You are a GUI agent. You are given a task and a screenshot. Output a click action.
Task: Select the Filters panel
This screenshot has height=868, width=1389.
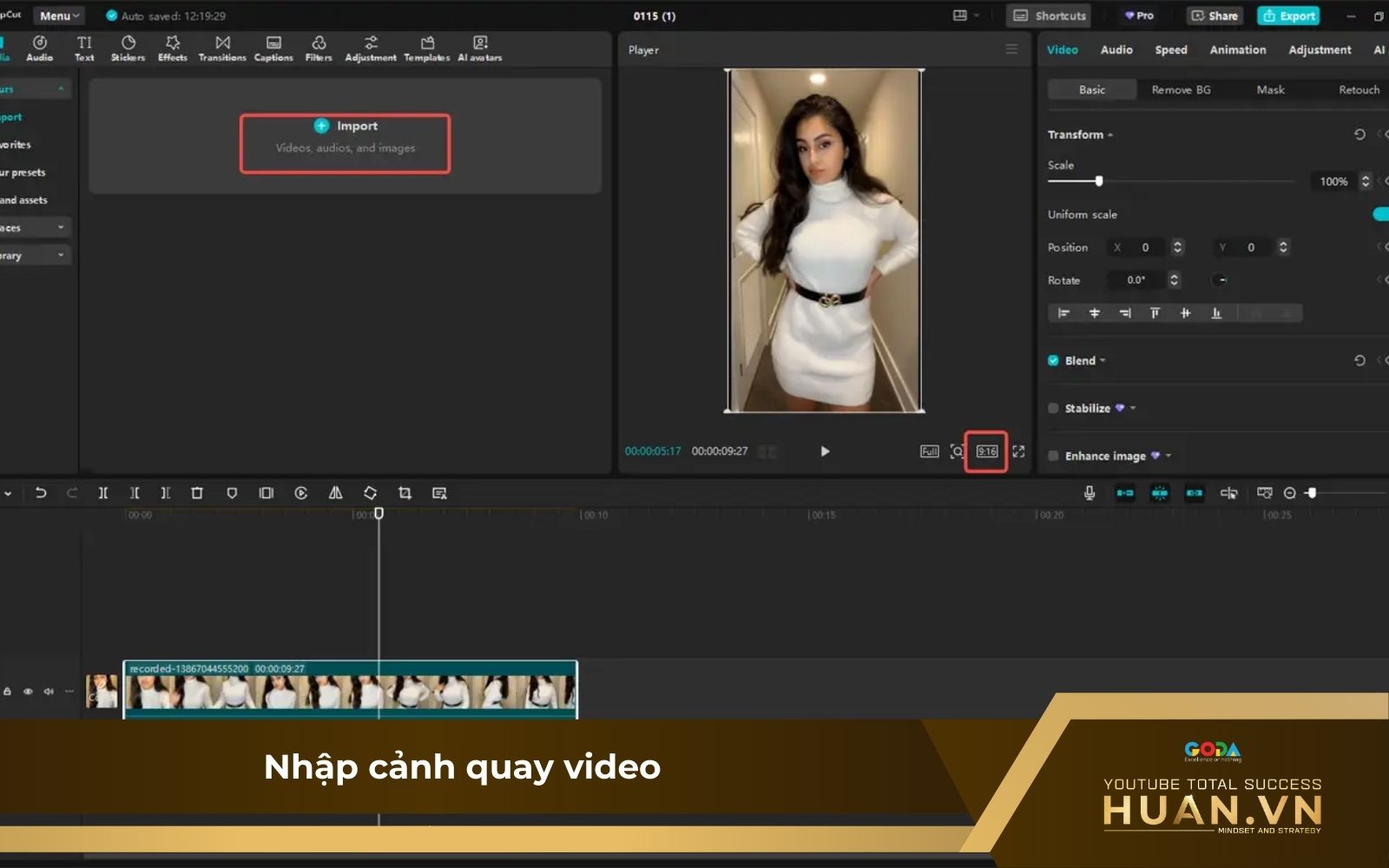(x=317, y=48)
